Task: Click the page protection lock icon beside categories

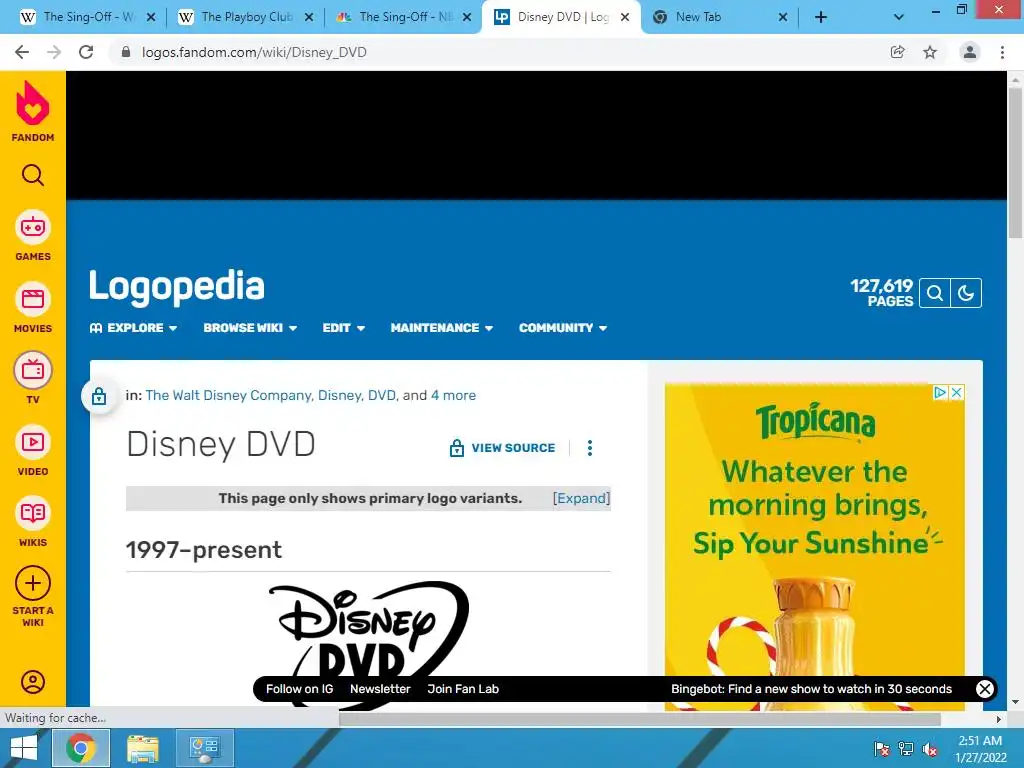Action: pos(99,396)
